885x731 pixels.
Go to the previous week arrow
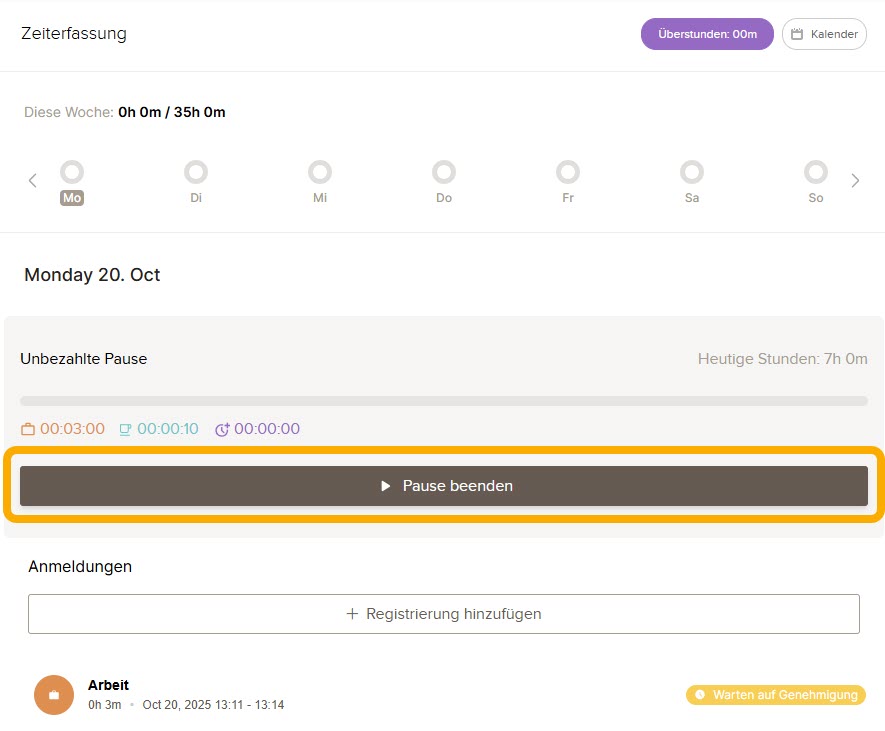[x=33, y=181]
